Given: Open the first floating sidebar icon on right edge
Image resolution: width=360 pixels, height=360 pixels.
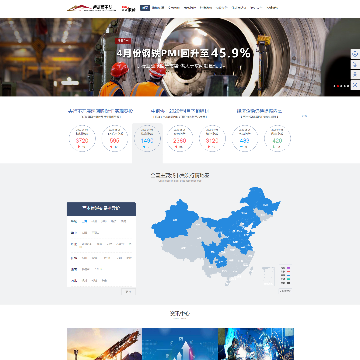Looking at the screenshot, I should 355,54.
